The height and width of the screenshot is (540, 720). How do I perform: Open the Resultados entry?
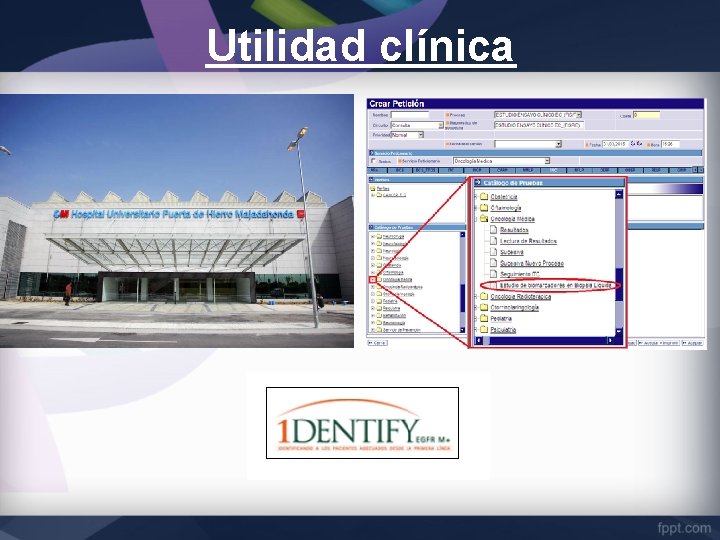[514, 230]
